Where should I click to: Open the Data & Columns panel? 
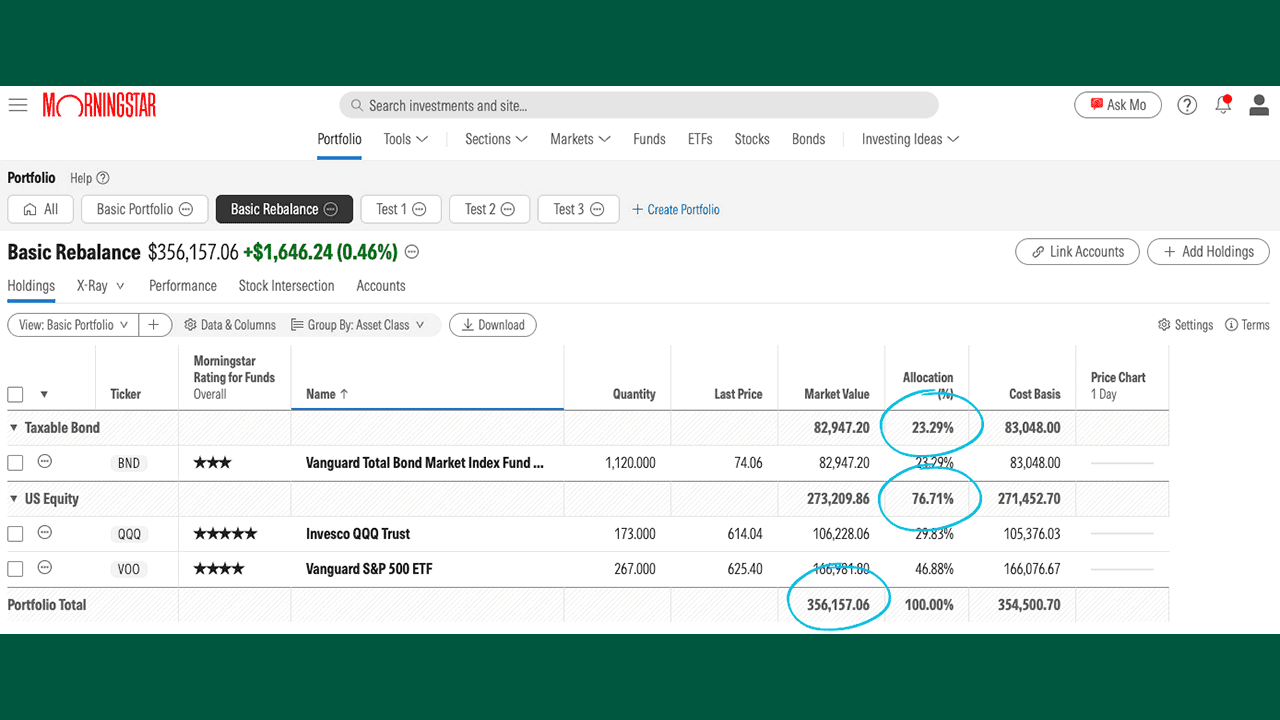coord(230,324)
